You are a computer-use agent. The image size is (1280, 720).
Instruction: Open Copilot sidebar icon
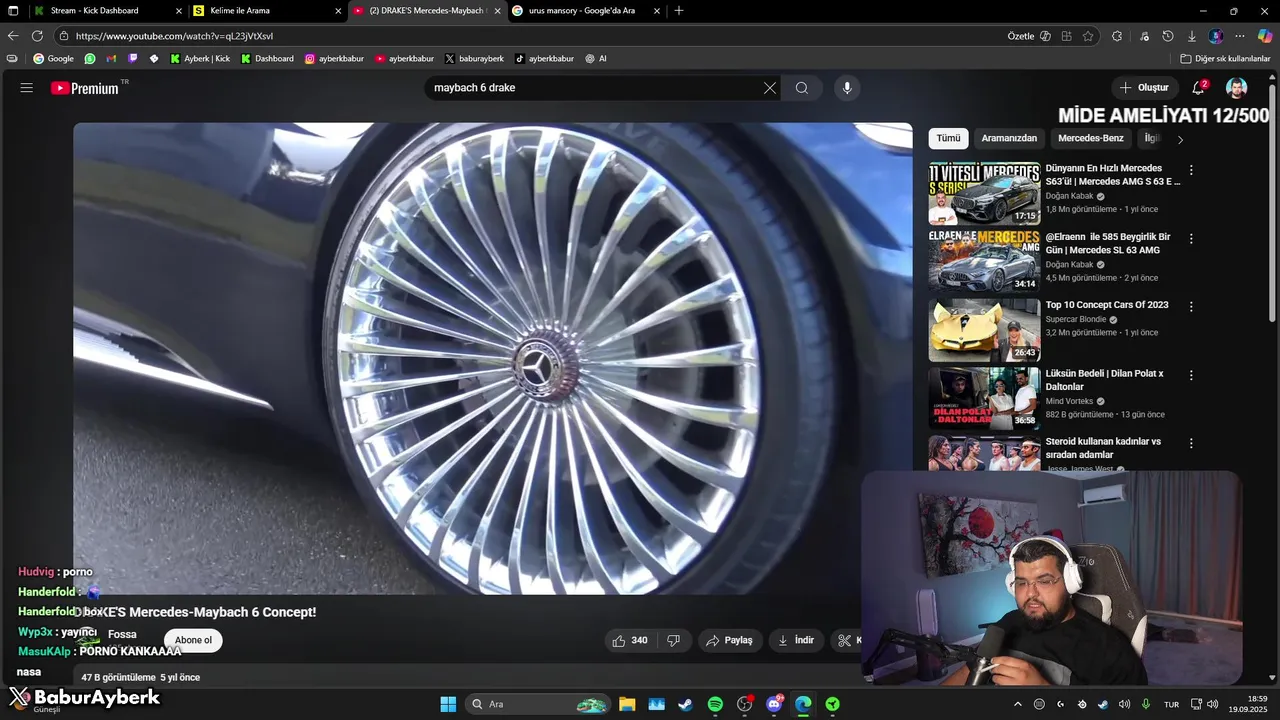click(x=1265, y=36)
